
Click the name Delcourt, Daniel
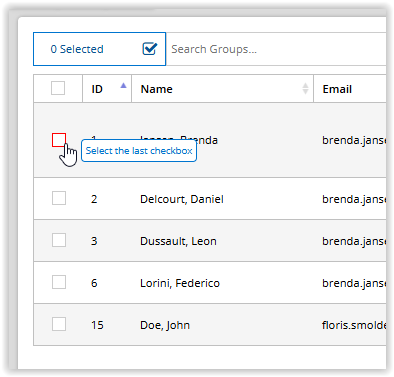pos(182,199)
